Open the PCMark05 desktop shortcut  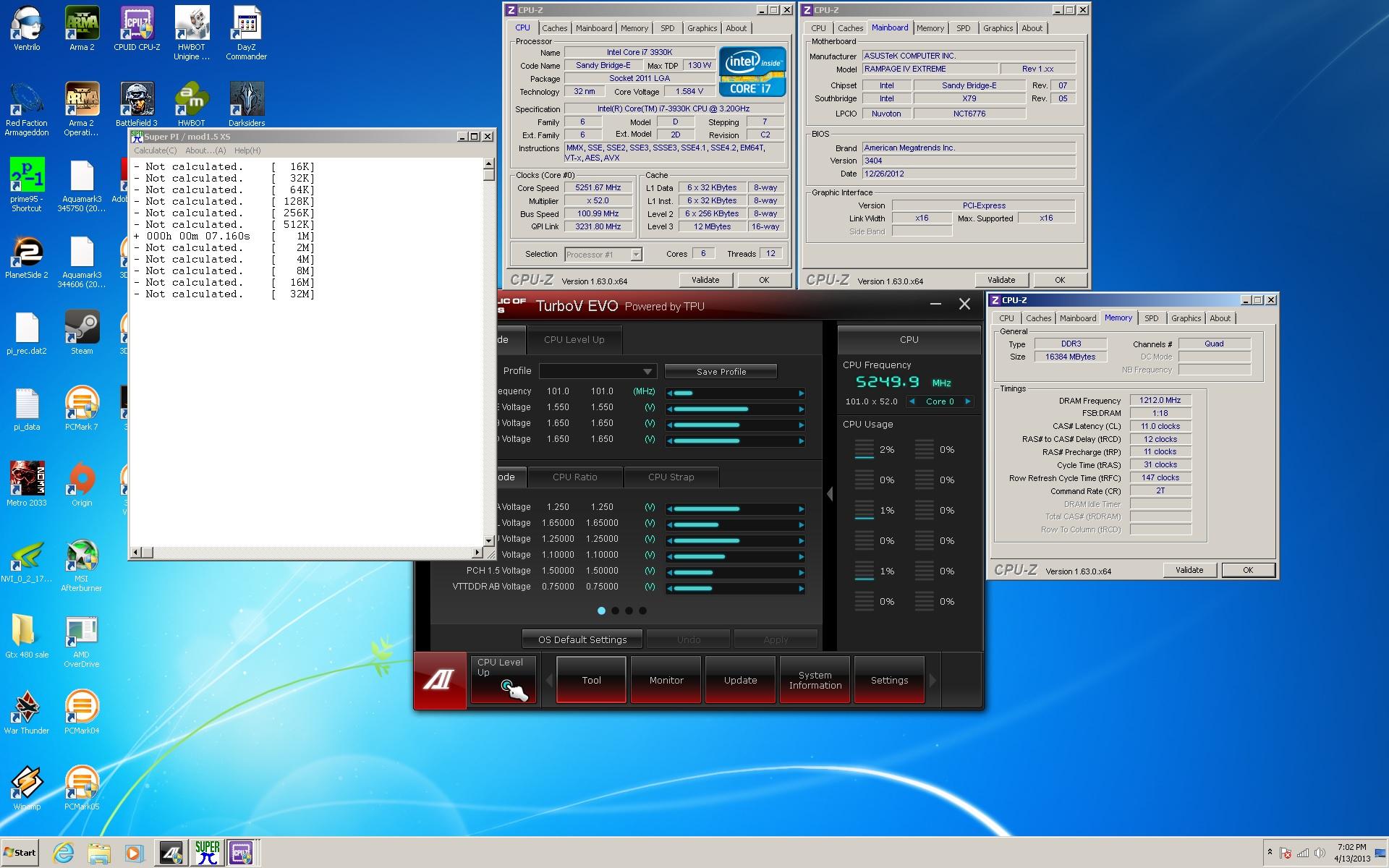point(82,788)
